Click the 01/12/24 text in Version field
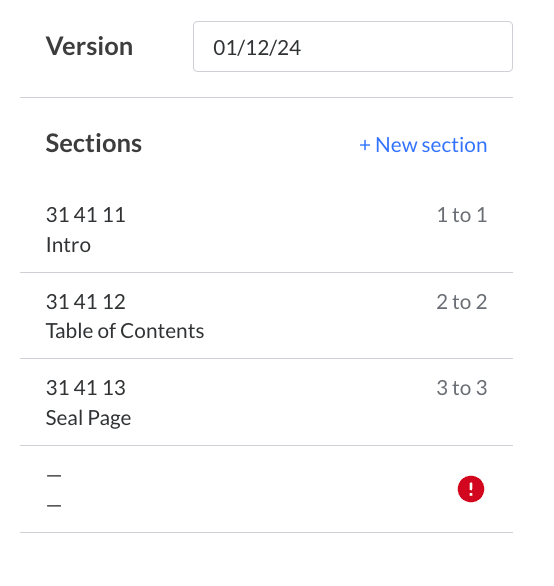The width and height of the screenshot is (554, 586). pyautogui.click(x=257, y=48)
